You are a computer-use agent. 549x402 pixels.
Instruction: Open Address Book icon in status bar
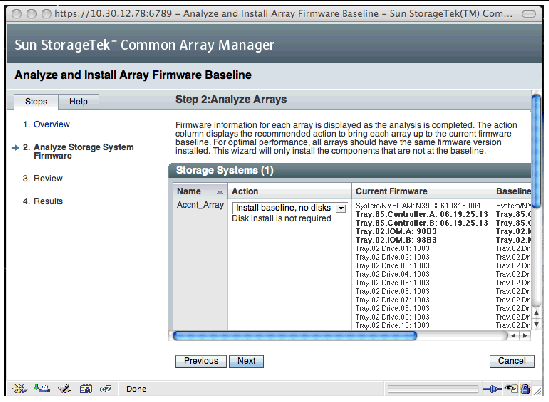coord(85,388)
